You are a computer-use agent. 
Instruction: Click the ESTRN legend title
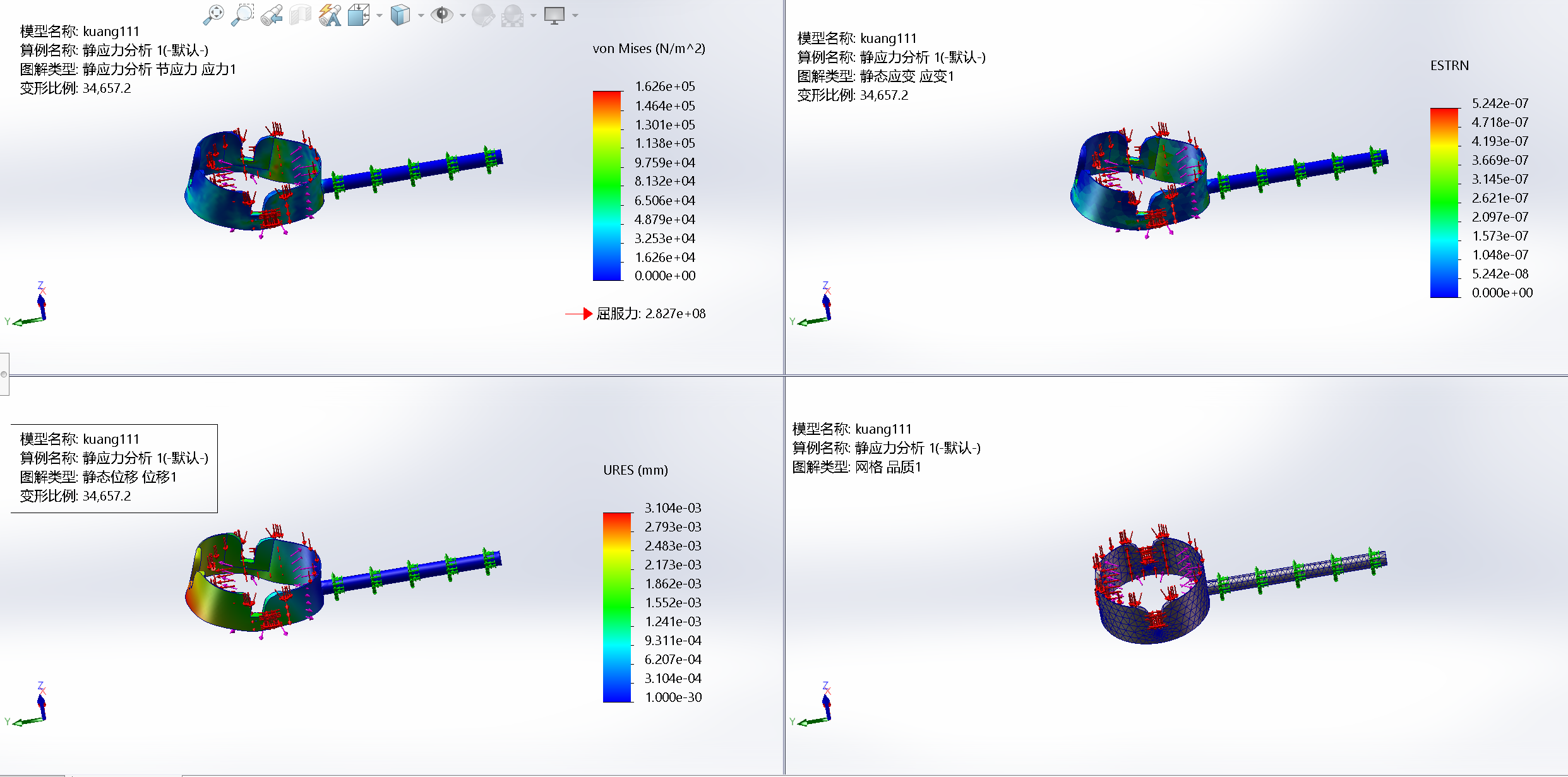coord(1449,66)
